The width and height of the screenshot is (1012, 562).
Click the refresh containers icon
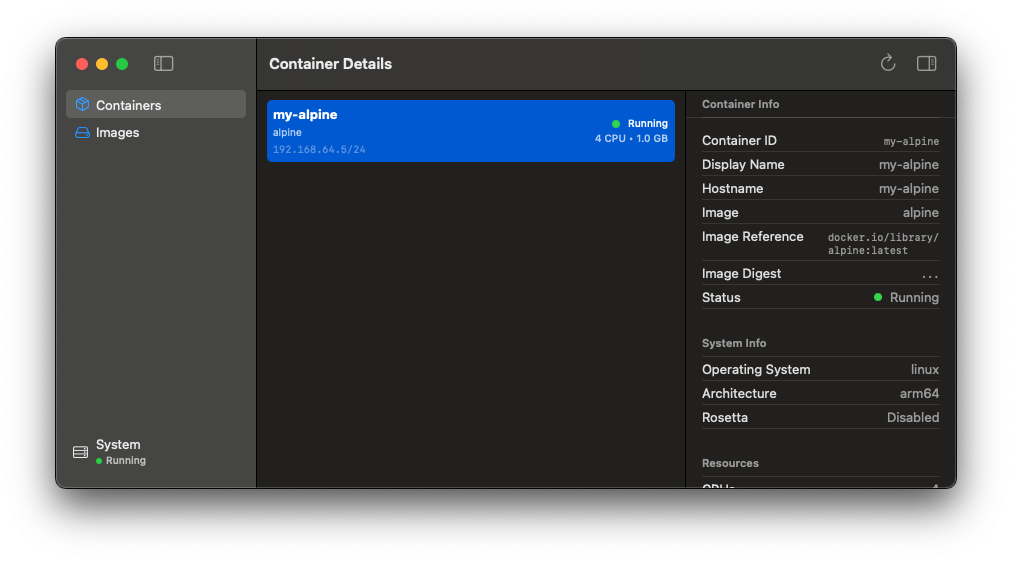click(887, 64)
